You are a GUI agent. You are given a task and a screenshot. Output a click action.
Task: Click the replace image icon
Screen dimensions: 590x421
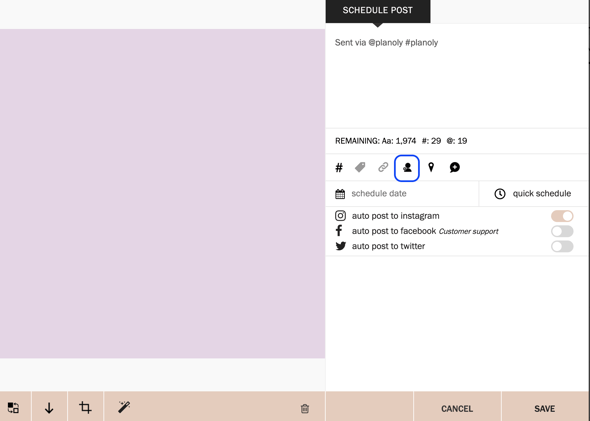coord(14,407)
